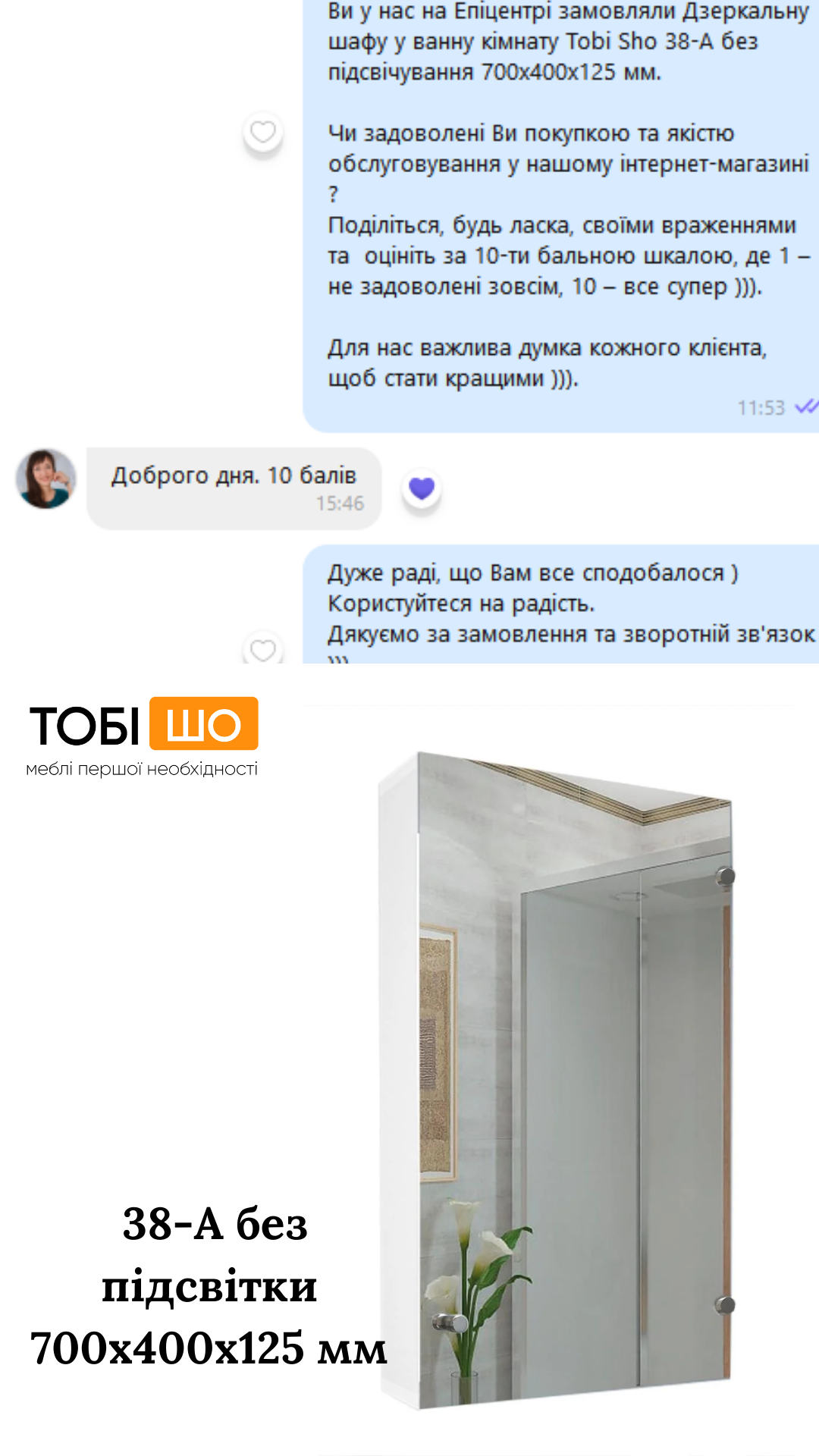Click the меблі першої необхідності tagline
819x1456 pixels.
click(x=142, y=769)
